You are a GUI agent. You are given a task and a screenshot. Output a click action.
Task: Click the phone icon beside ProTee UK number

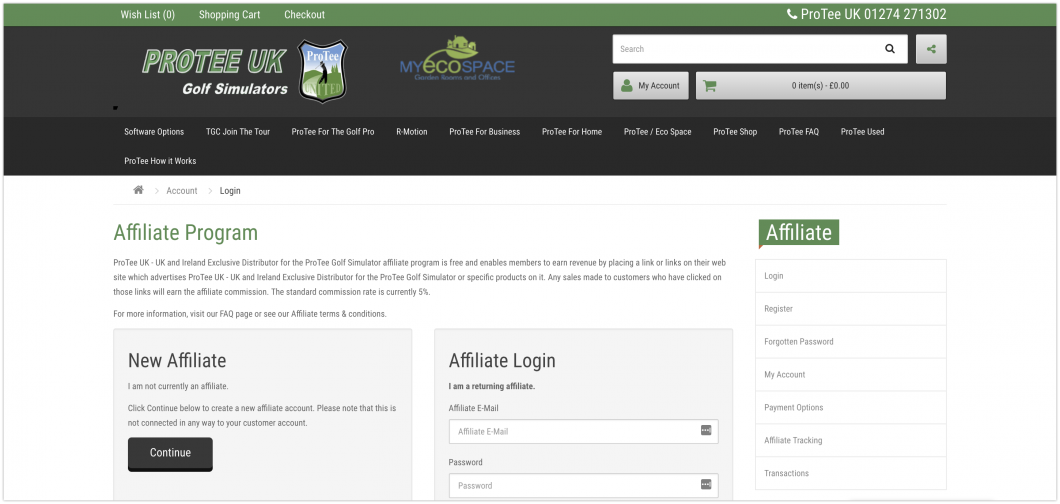click(x=792, y=14)
